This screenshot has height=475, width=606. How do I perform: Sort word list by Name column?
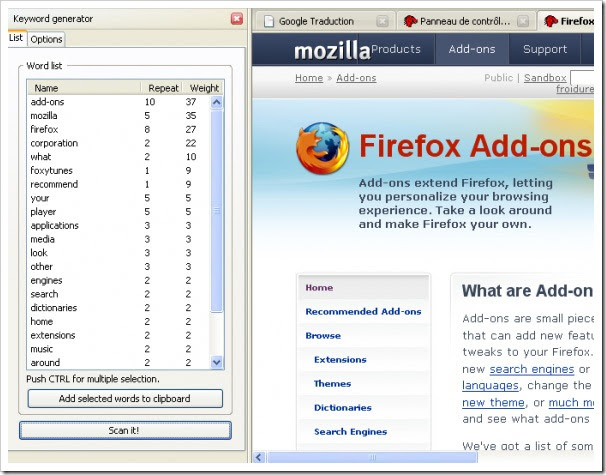[x=83, y=88]
